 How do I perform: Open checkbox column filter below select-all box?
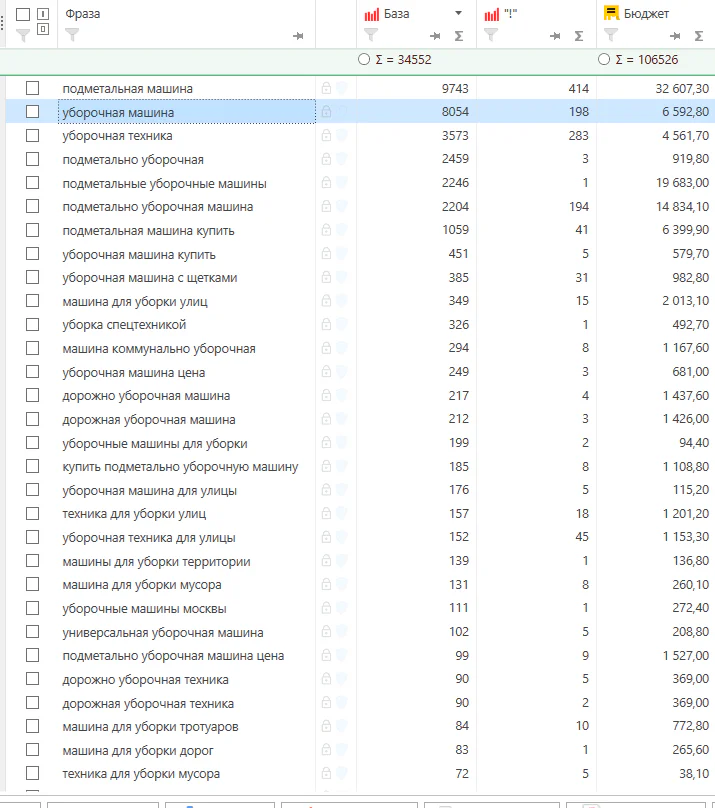23,35
